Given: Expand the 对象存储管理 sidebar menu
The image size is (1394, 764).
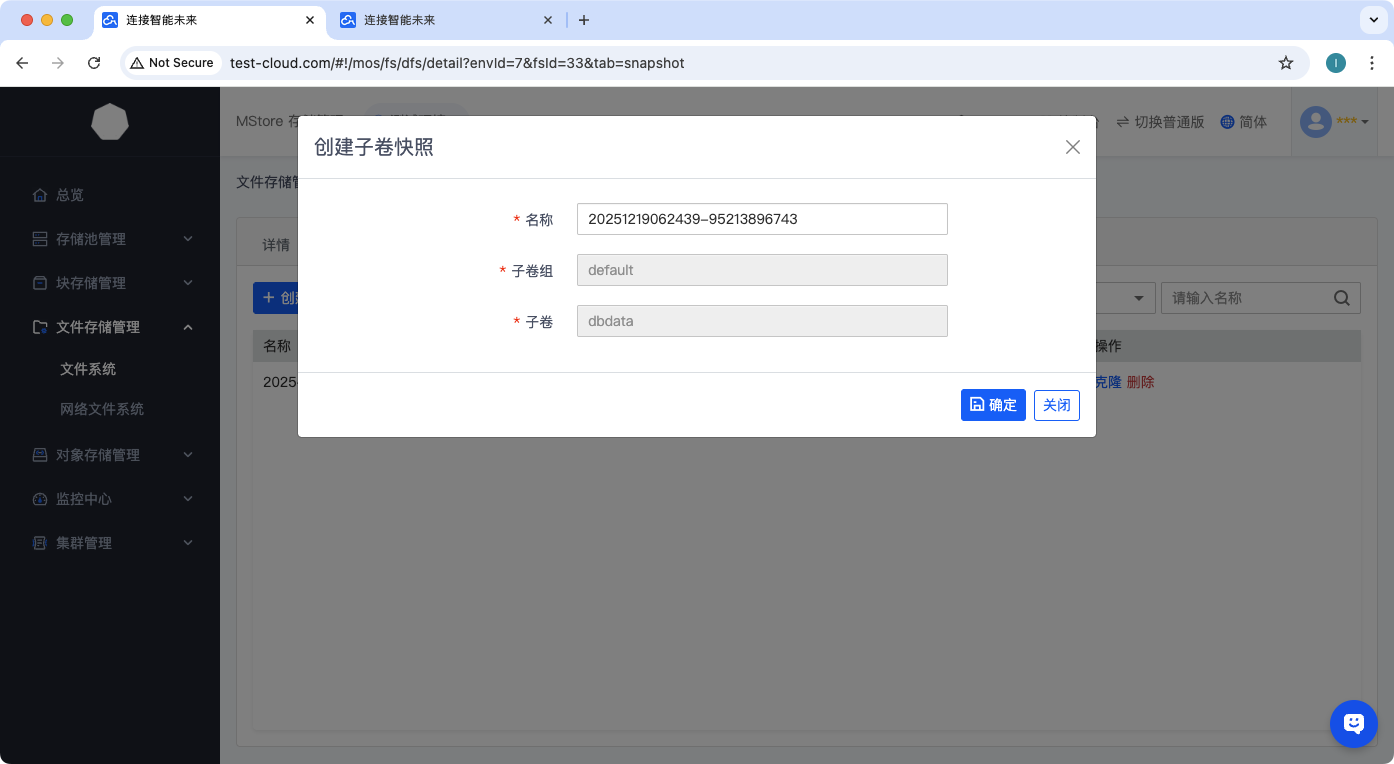Looking at the screenshot, I should tap(110, 455).
